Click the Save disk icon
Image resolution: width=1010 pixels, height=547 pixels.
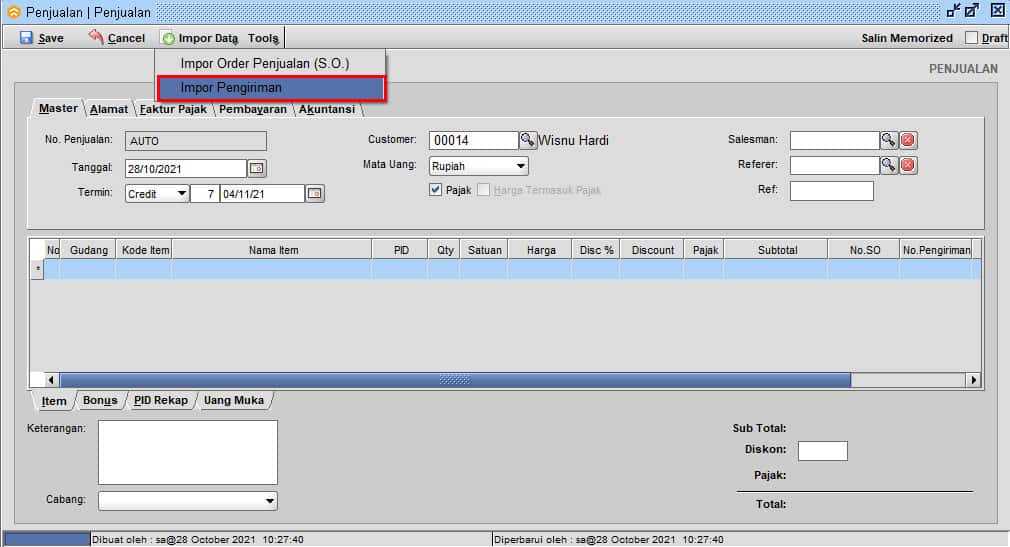pos(27,38)
